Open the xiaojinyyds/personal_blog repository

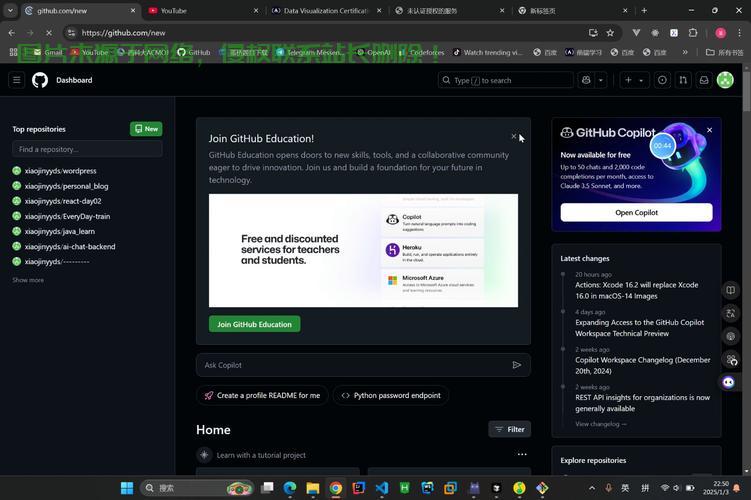[67, 186]
